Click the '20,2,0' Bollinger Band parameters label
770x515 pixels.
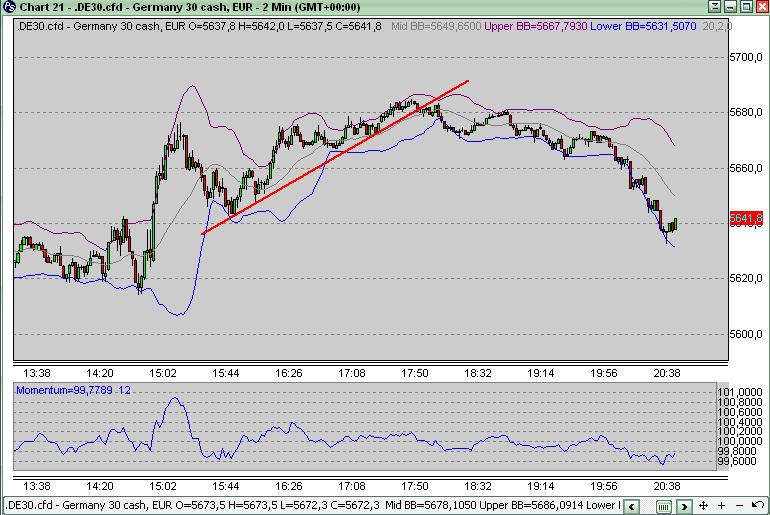coord(717,27)
